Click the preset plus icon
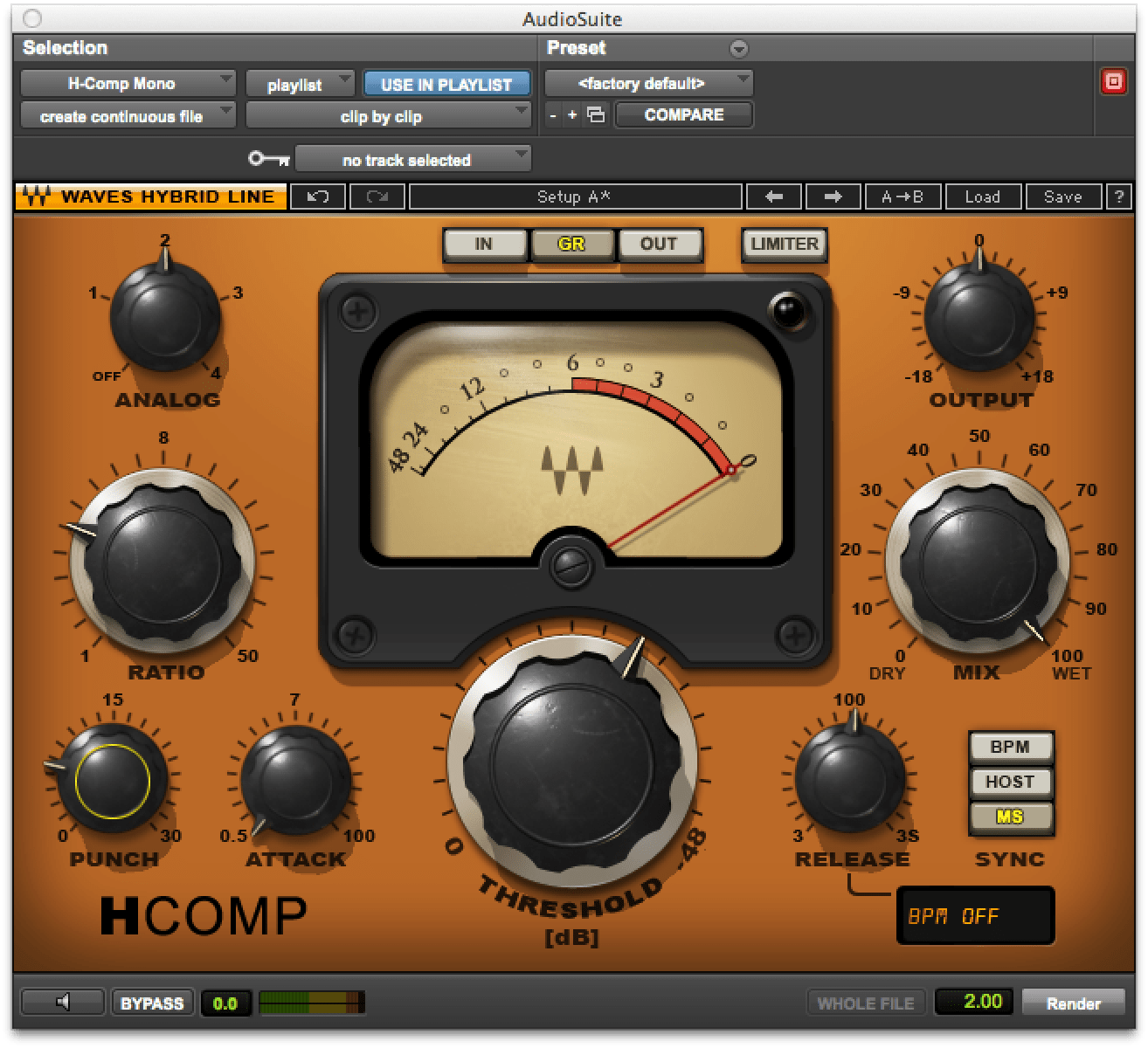The image size is (1148, 1048). tap(572, 115)
